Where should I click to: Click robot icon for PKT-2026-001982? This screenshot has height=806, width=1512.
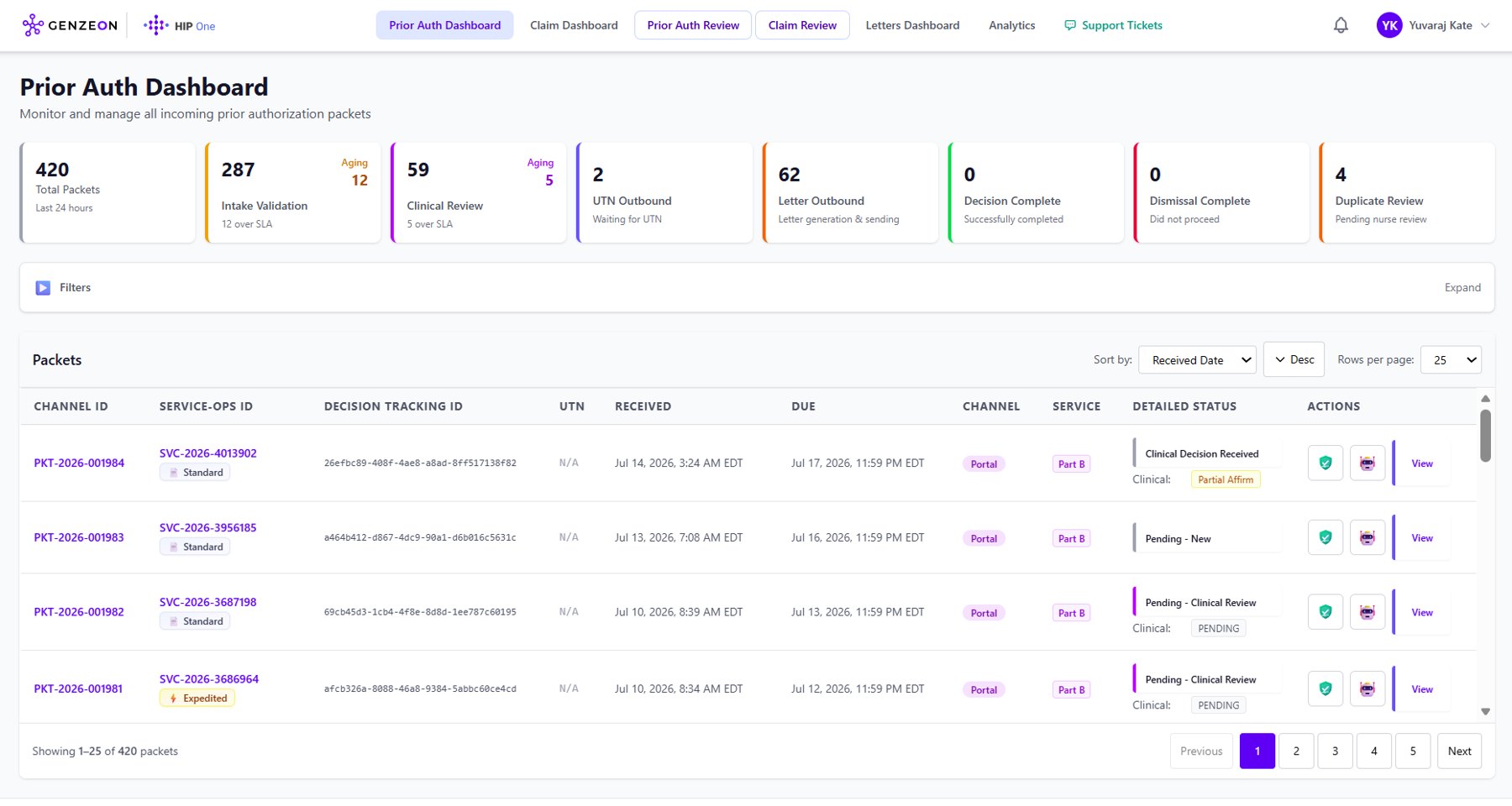(x=1368, y=612)
